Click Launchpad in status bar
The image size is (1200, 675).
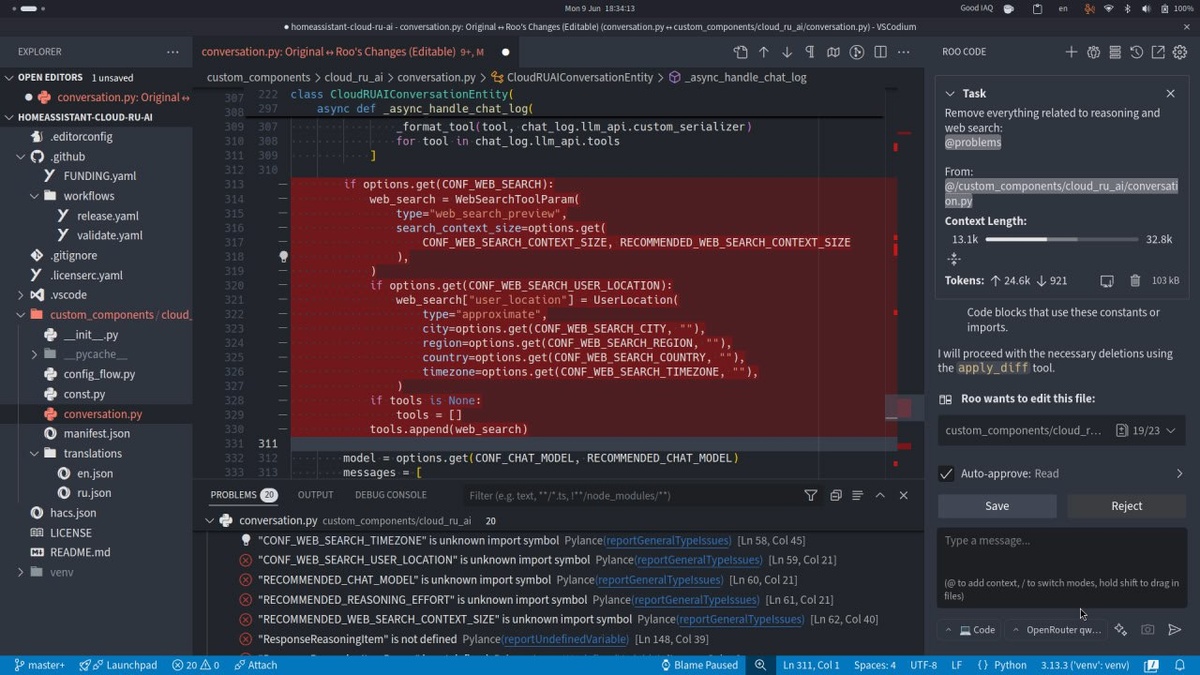click(118, 665)
